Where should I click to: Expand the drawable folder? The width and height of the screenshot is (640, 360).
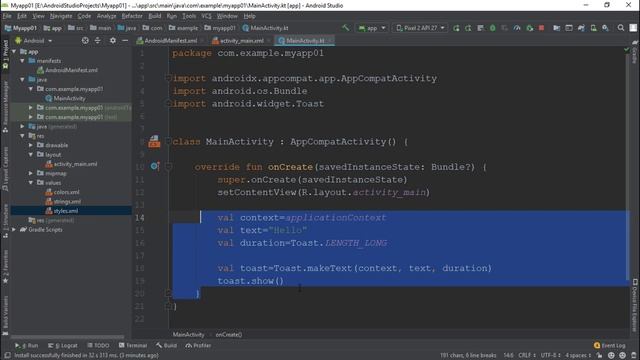(x=31, y=145)
